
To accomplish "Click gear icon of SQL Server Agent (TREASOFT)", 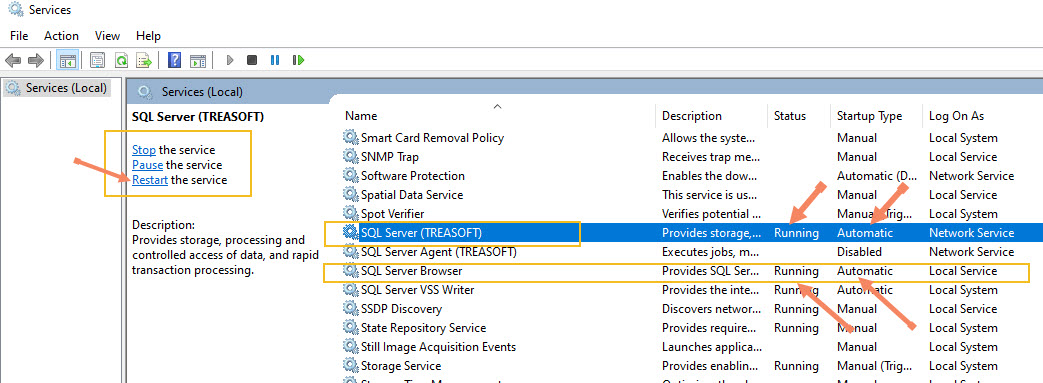I will tap(350, 252).
